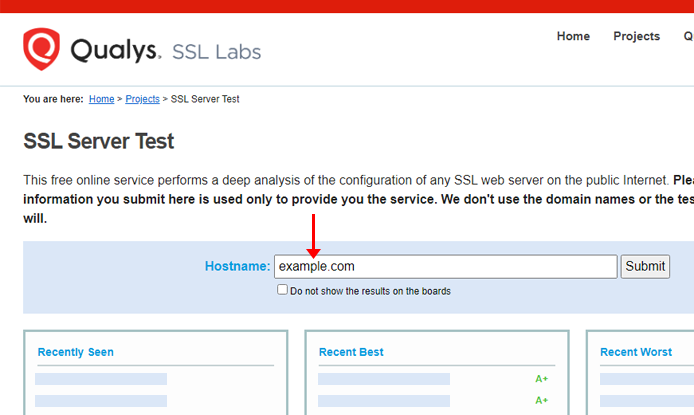The width and height of the screenshot is (694, 415).
Task: Click the Recent Worst panel heading
Action: [636, 352]
